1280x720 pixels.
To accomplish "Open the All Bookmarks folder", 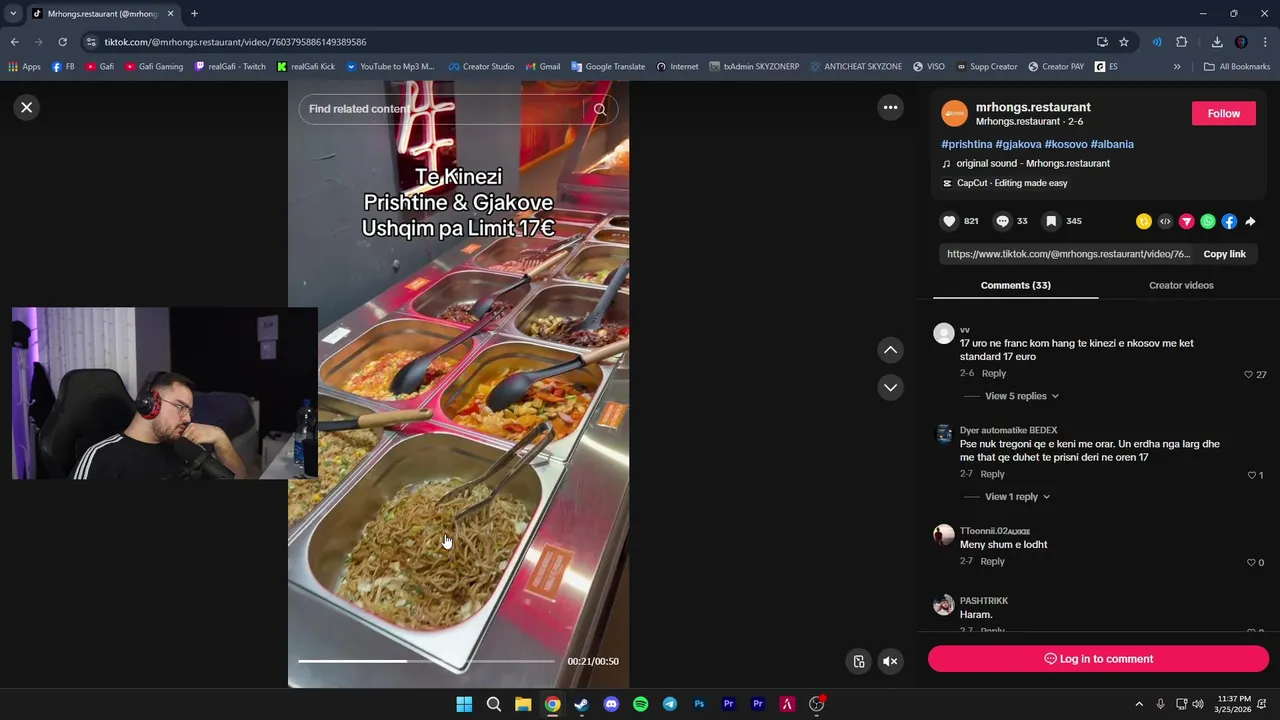I will point(1237,67).
